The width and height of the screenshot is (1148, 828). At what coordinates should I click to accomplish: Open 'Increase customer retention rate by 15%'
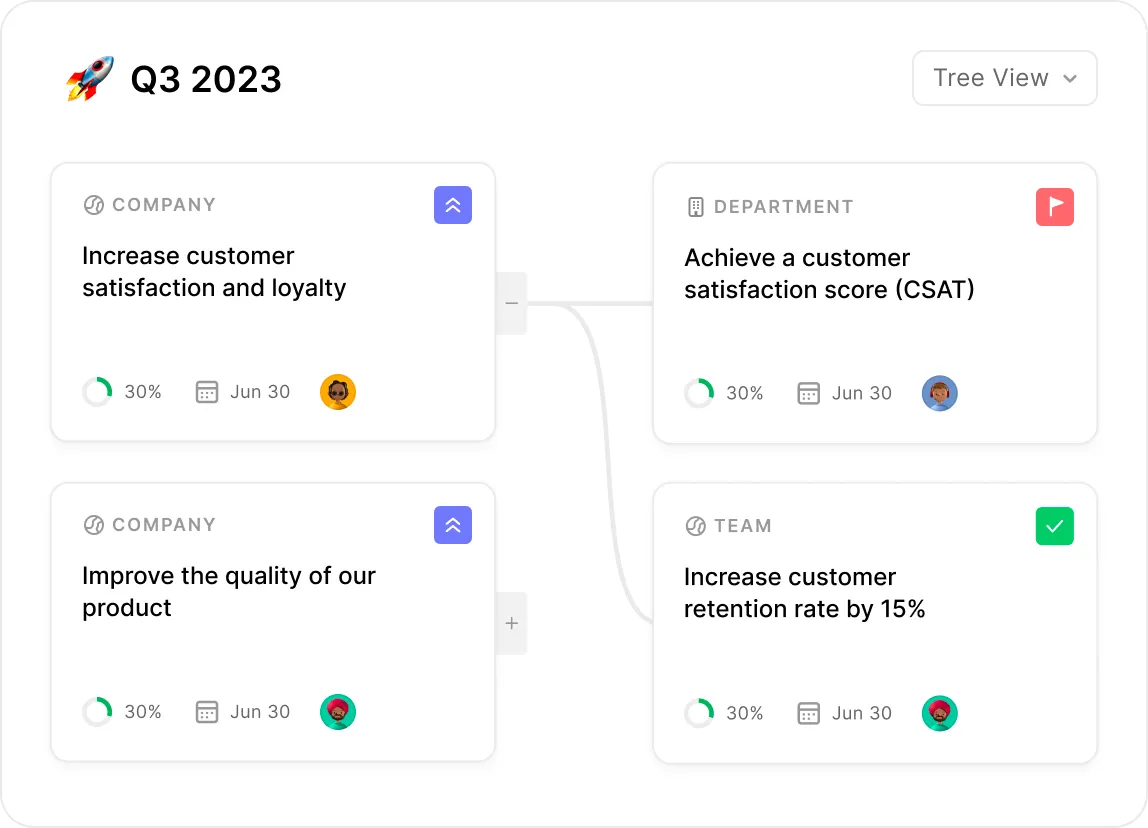pos(804,593)
